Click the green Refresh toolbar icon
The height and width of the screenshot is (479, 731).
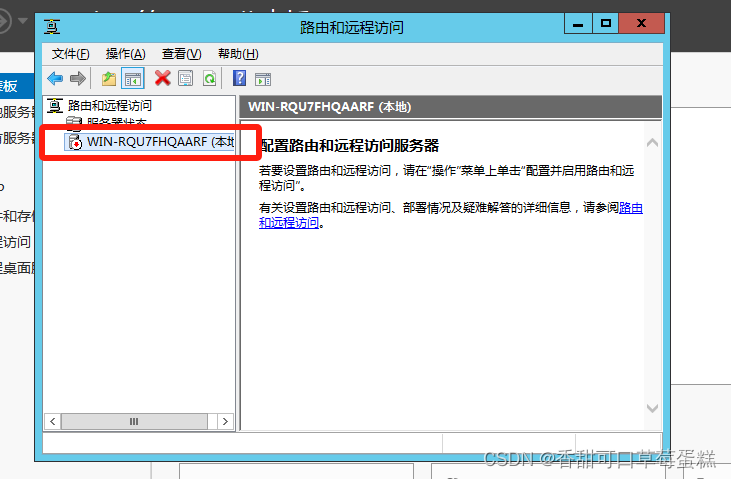pyautogui.click(x=209, y=78)
